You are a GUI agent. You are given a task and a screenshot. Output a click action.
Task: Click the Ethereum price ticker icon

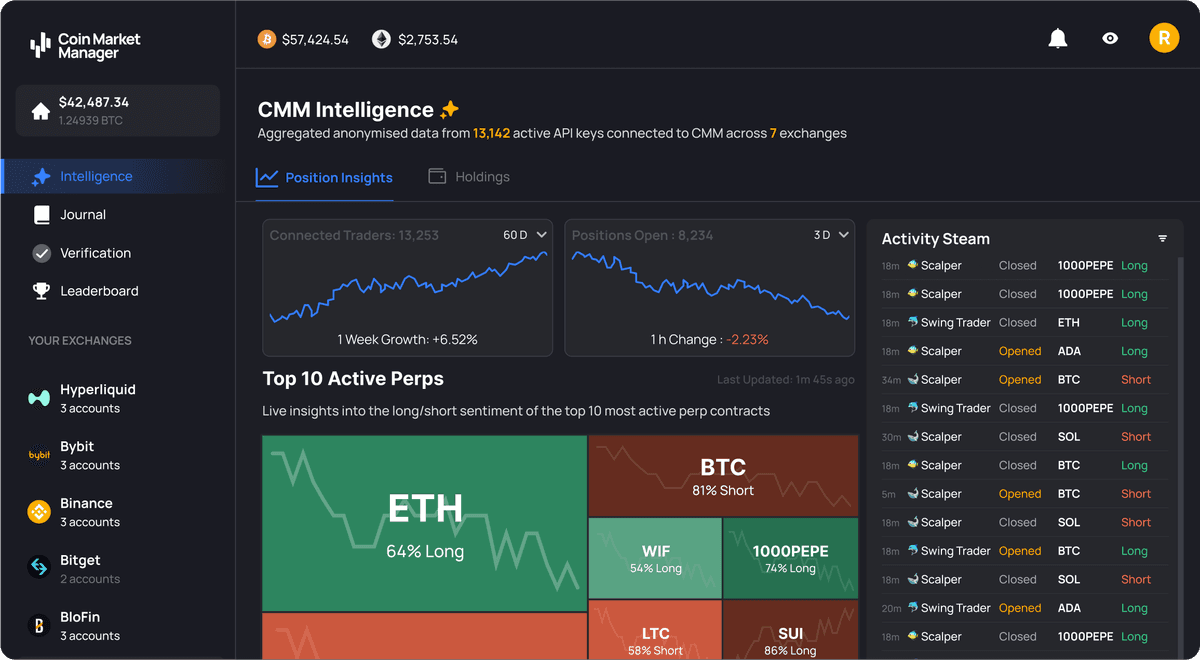(x=382, y=40)
